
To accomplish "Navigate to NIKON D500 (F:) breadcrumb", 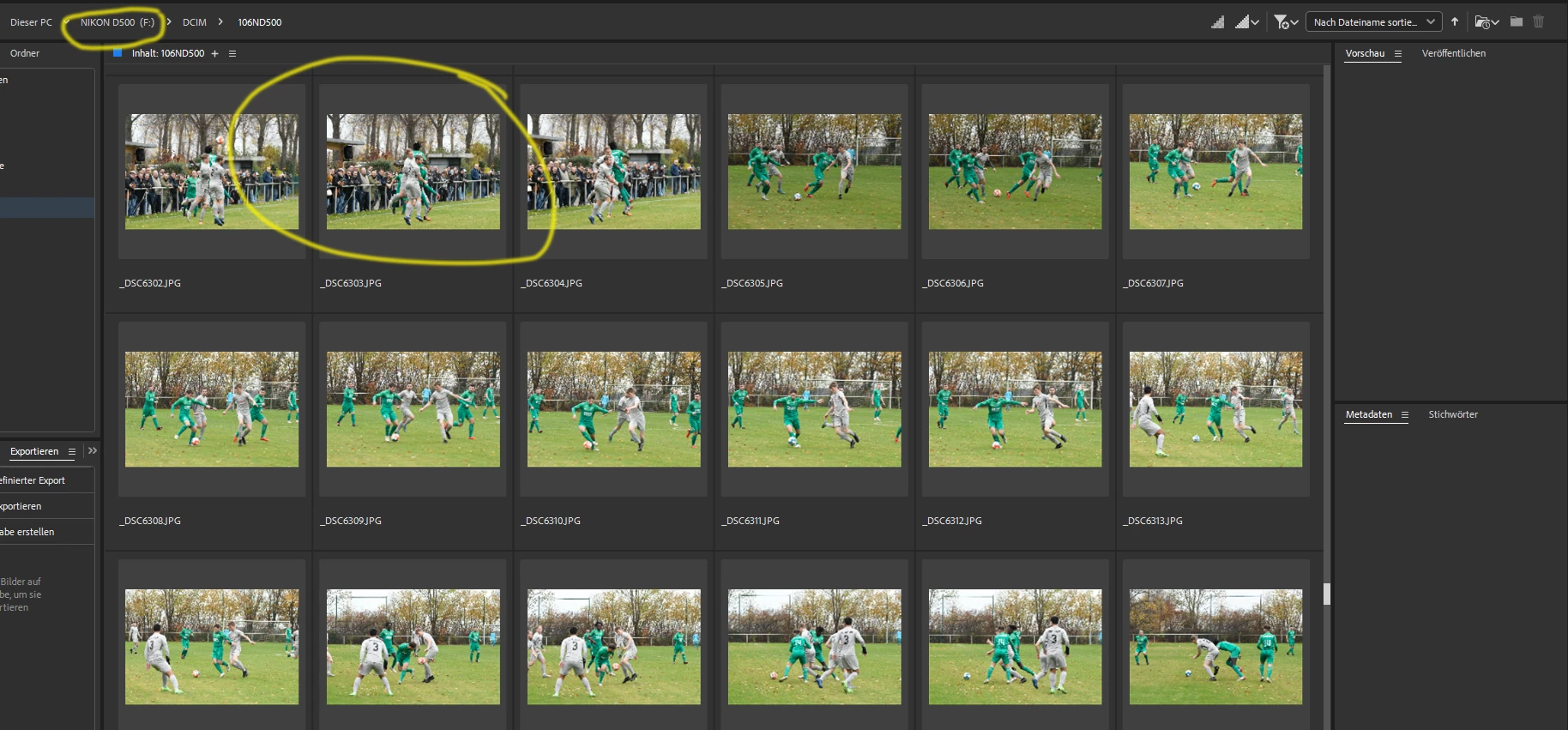I will coord(118,22).
